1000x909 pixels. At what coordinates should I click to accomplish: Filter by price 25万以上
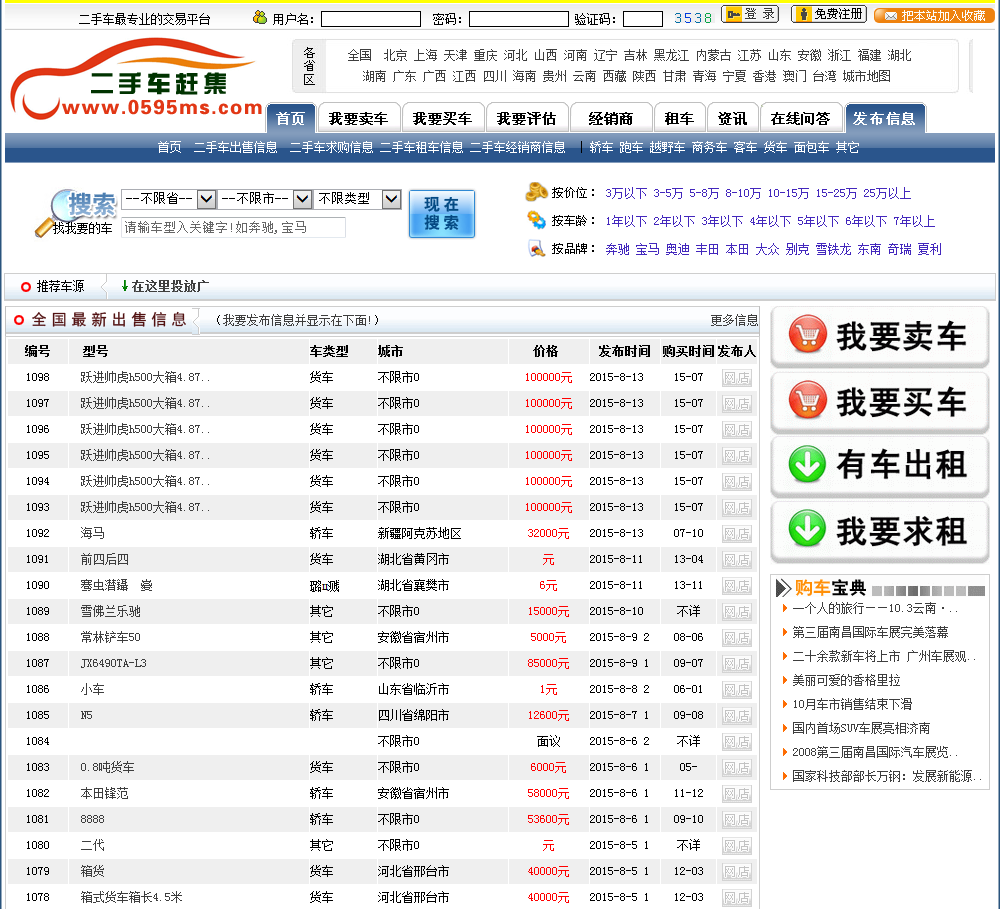tap(887, 193)
